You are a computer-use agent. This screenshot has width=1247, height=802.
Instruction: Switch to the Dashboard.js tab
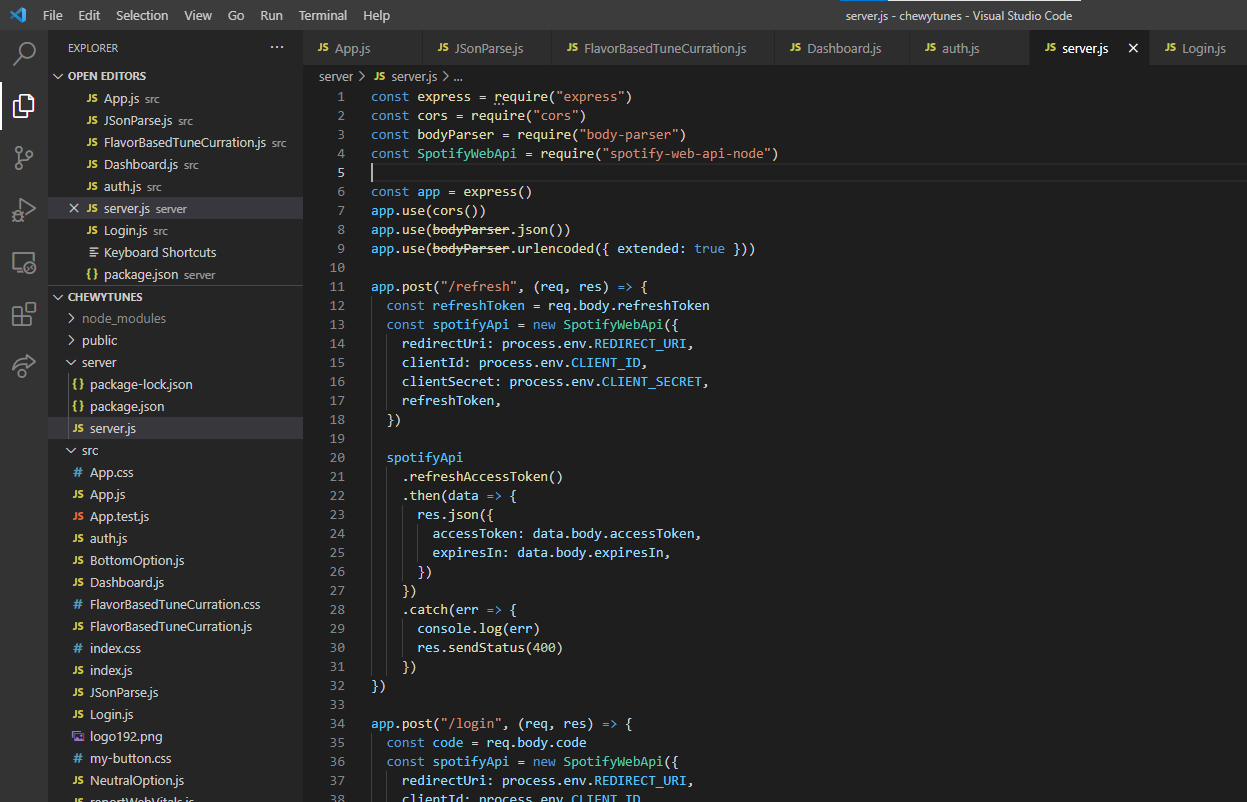[843, 48]
